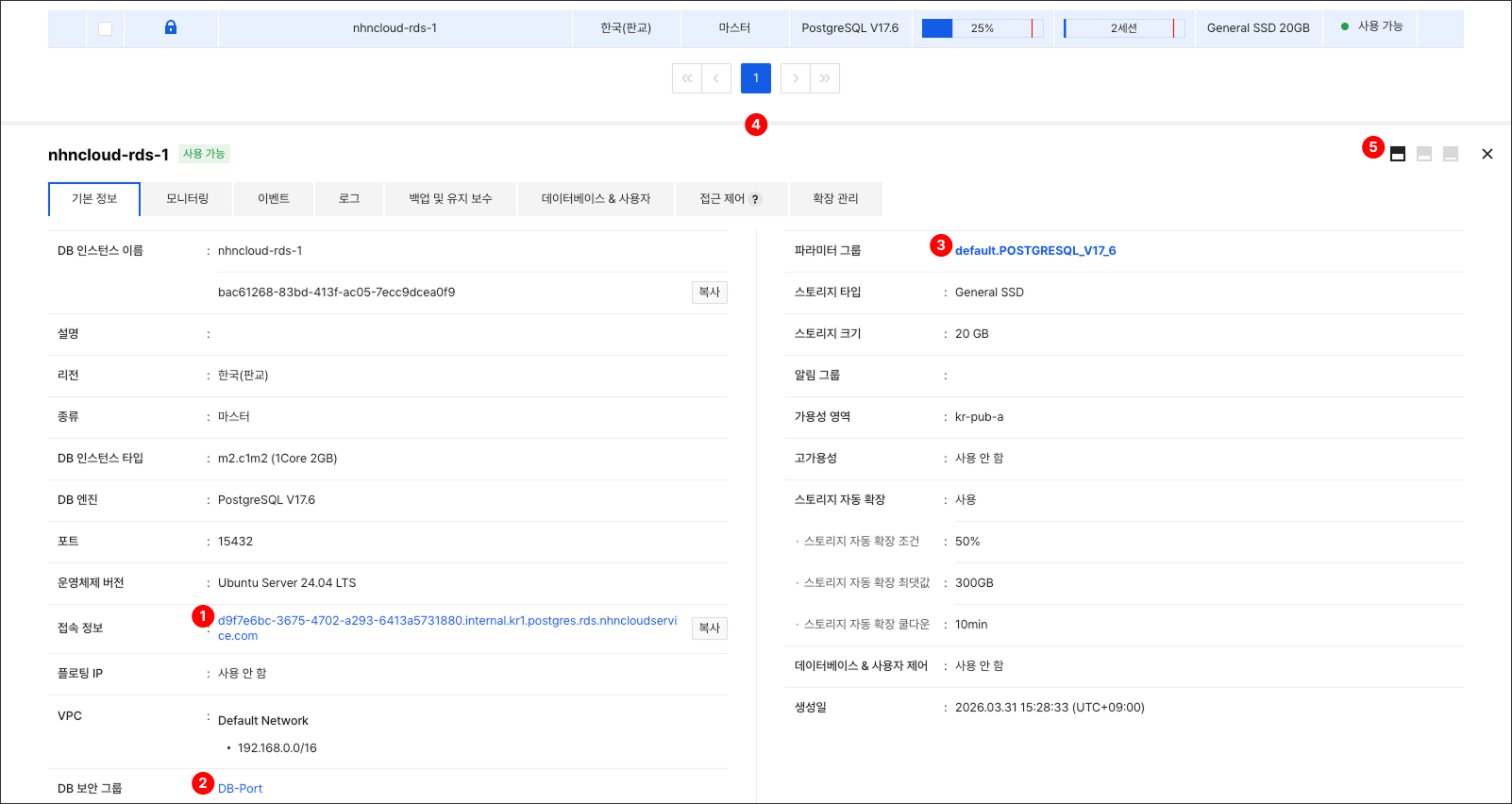Image resolution: width=1512 pixels, height=804 pixels.
Task: Set detail panel to small layout icon
Action: [x=1451, y=154]
